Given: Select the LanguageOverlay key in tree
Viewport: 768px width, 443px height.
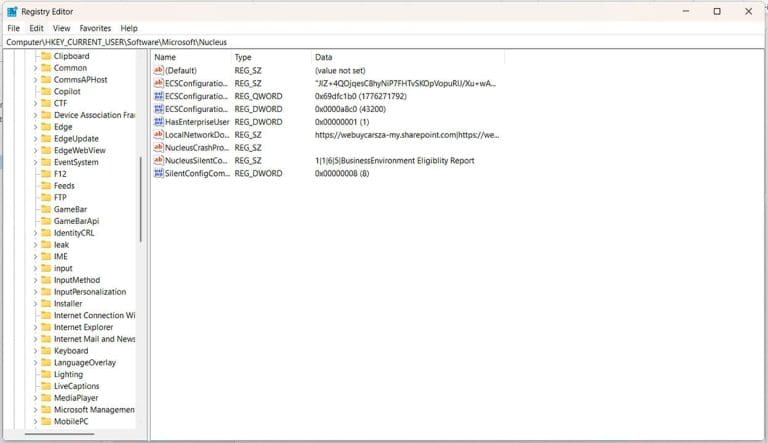Looking at the screenshot, I should coord(85,363).
